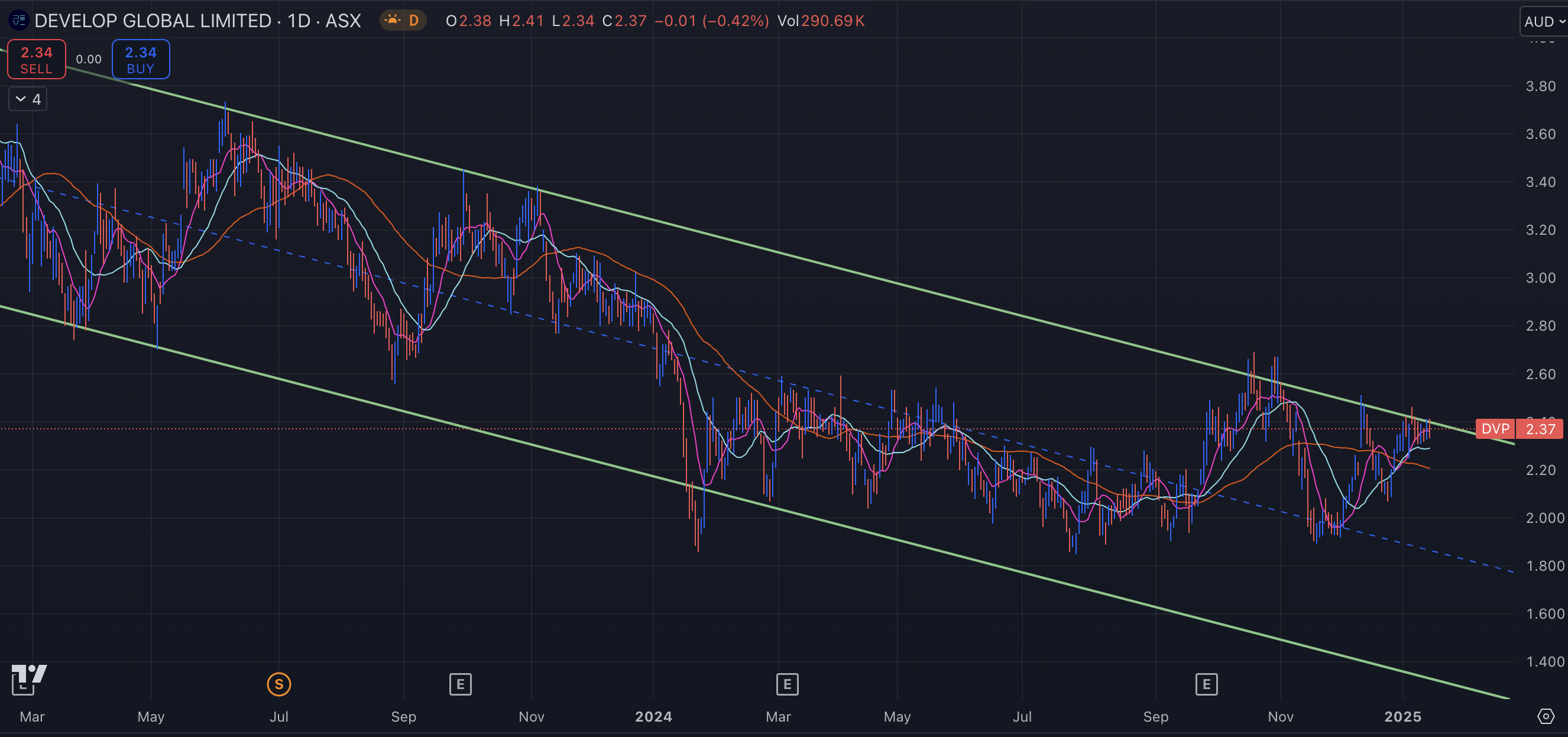Click the DVP symbol logo icon
1568x737 pixels.
coord(19,21)
